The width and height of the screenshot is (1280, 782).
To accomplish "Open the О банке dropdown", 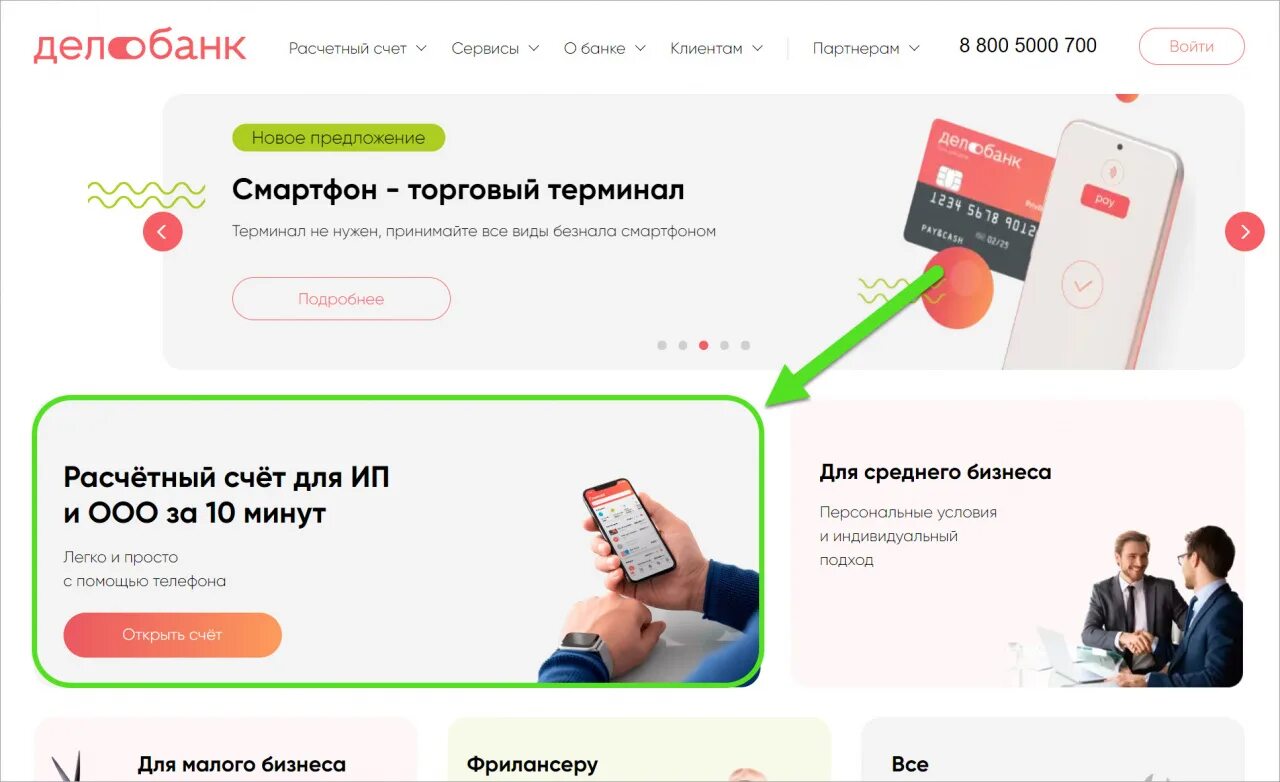I will click(605, 48).
